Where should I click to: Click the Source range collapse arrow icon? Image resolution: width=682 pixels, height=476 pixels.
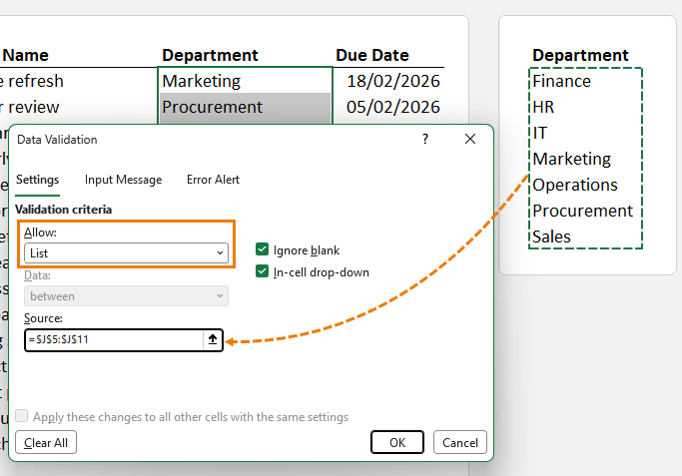[x=212, y=339]
